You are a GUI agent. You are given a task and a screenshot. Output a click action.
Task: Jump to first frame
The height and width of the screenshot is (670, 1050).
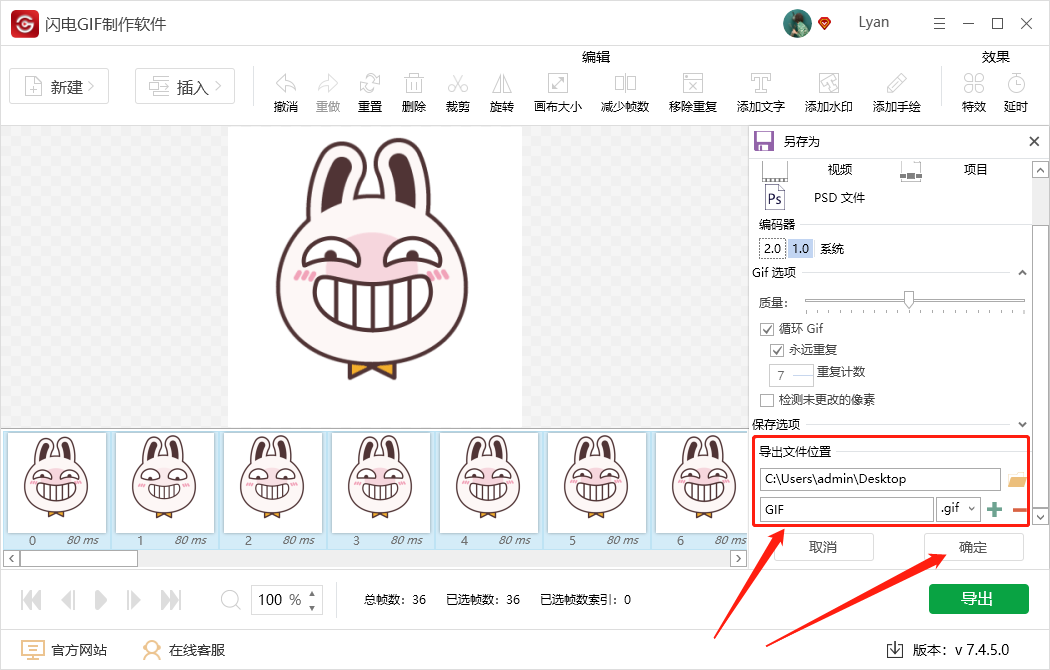click(31, 600)
